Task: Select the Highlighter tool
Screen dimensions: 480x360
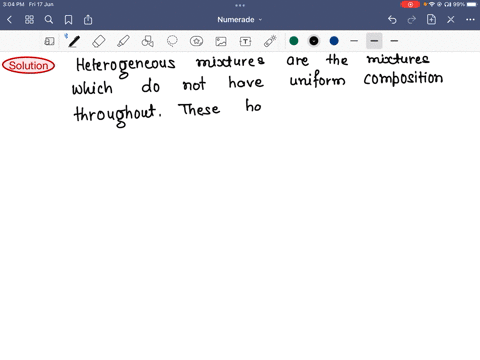Action: [123, 41]
